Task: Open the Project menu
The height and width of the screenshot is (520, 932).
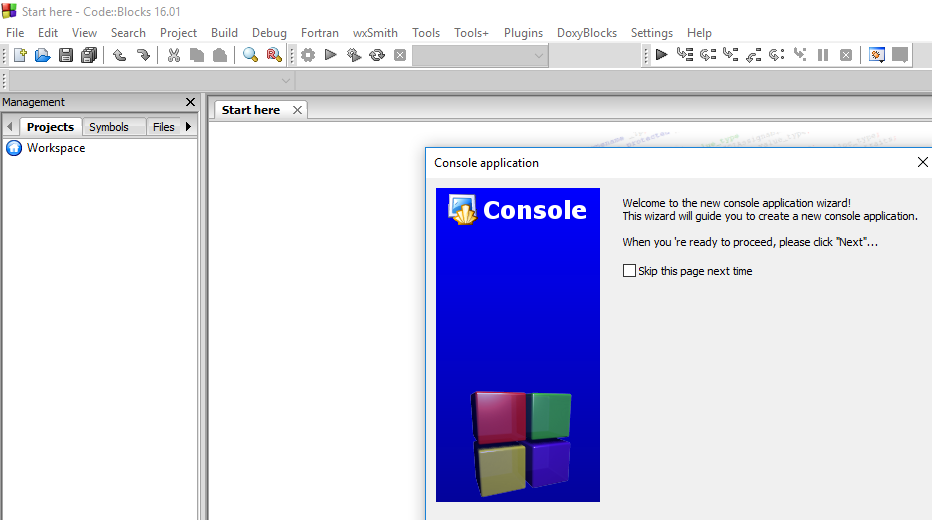Action: click(178, 33)
